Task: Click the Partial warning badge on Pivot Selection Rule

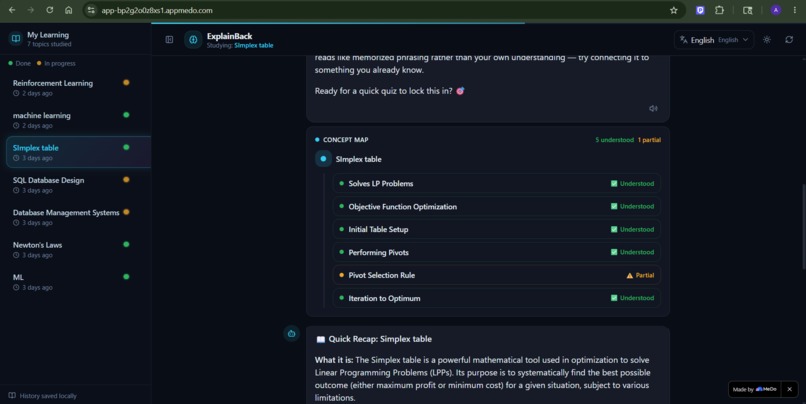Action: [x=640, y=275]
